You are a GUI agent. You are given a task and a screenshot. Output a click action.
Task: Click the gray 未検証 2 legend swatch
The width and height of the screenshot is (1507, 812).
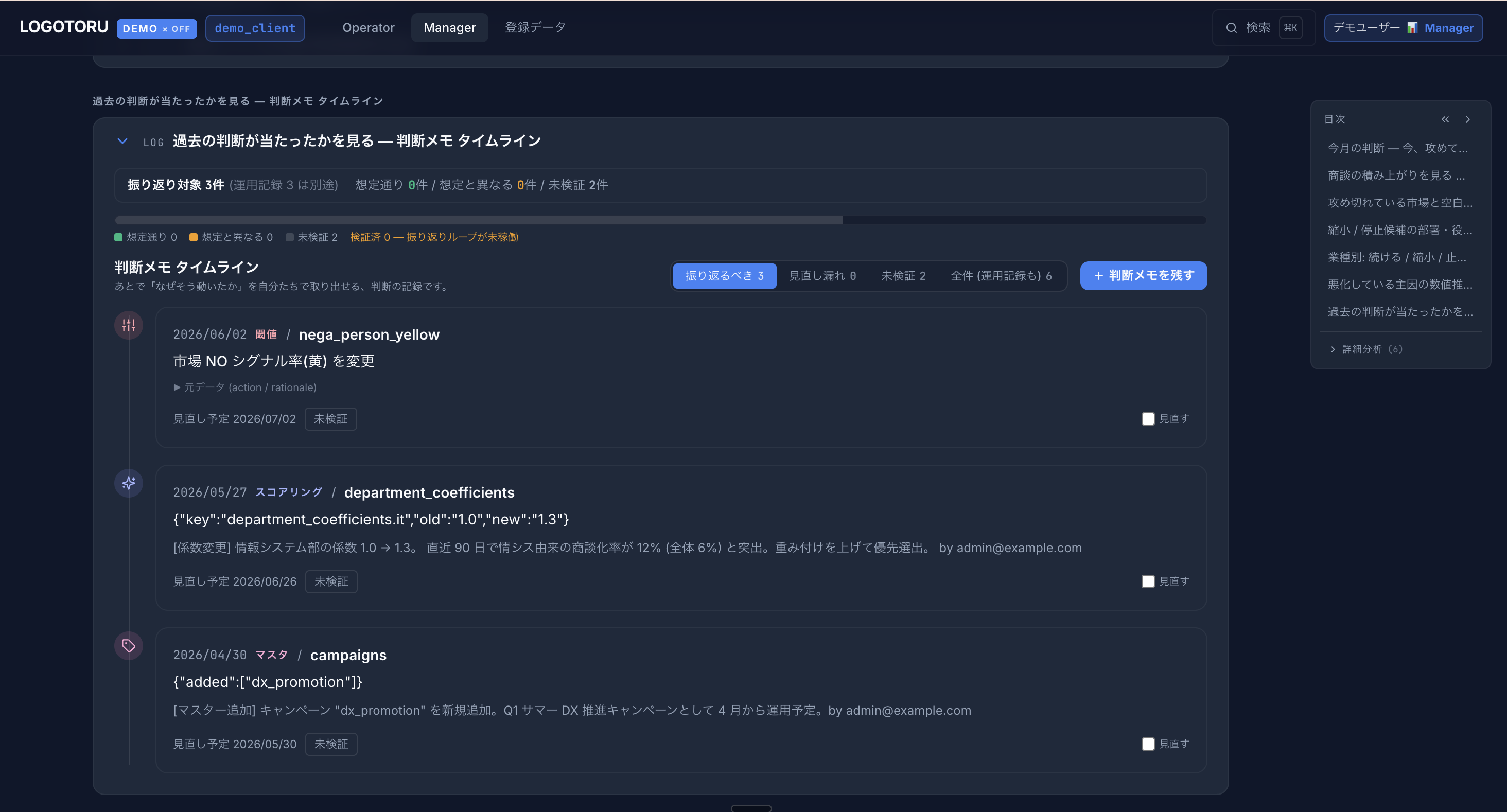[289, 238]
